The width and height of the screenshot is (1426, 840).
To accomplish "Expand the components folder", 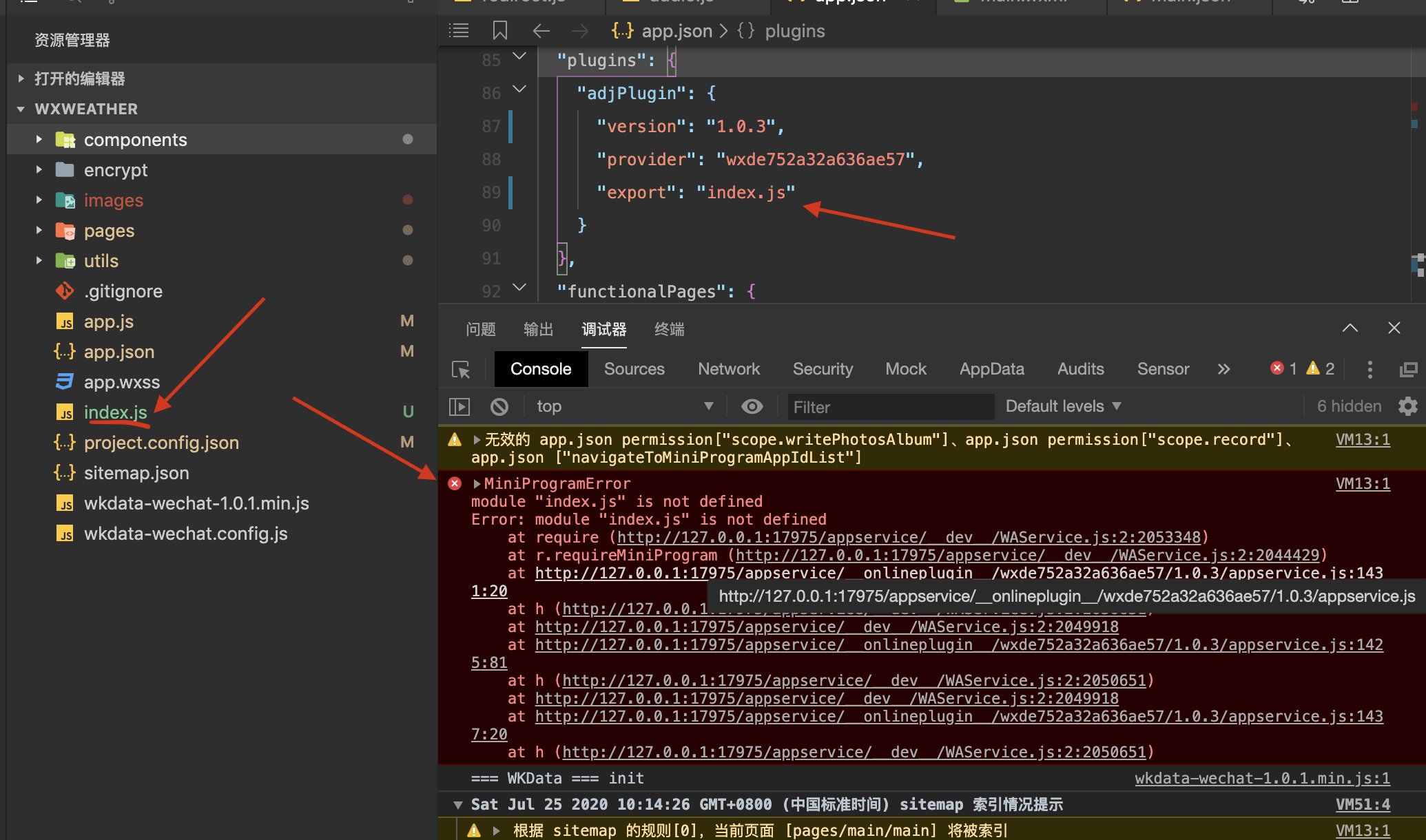I will coord(135,140).
